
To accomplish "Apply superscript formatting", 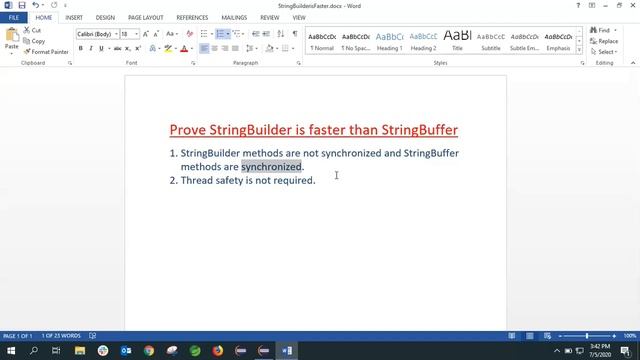I will 138,49.
